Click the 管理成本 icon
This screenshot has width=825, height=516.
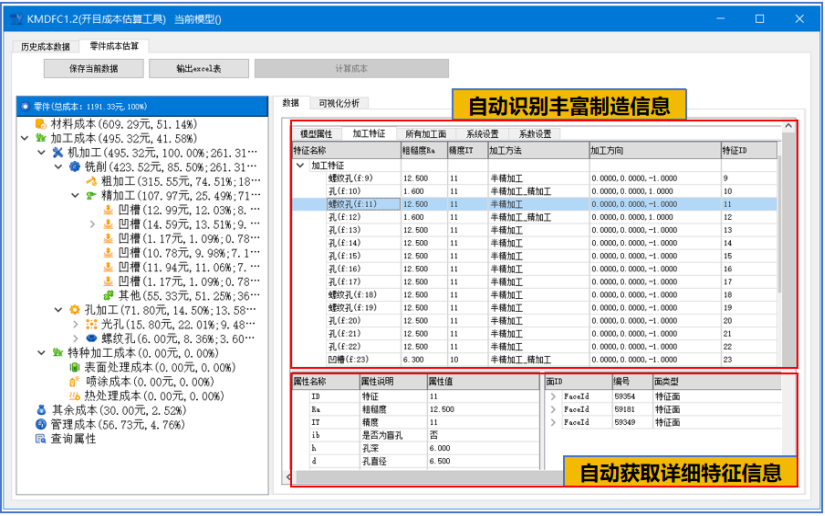(41, 424)
